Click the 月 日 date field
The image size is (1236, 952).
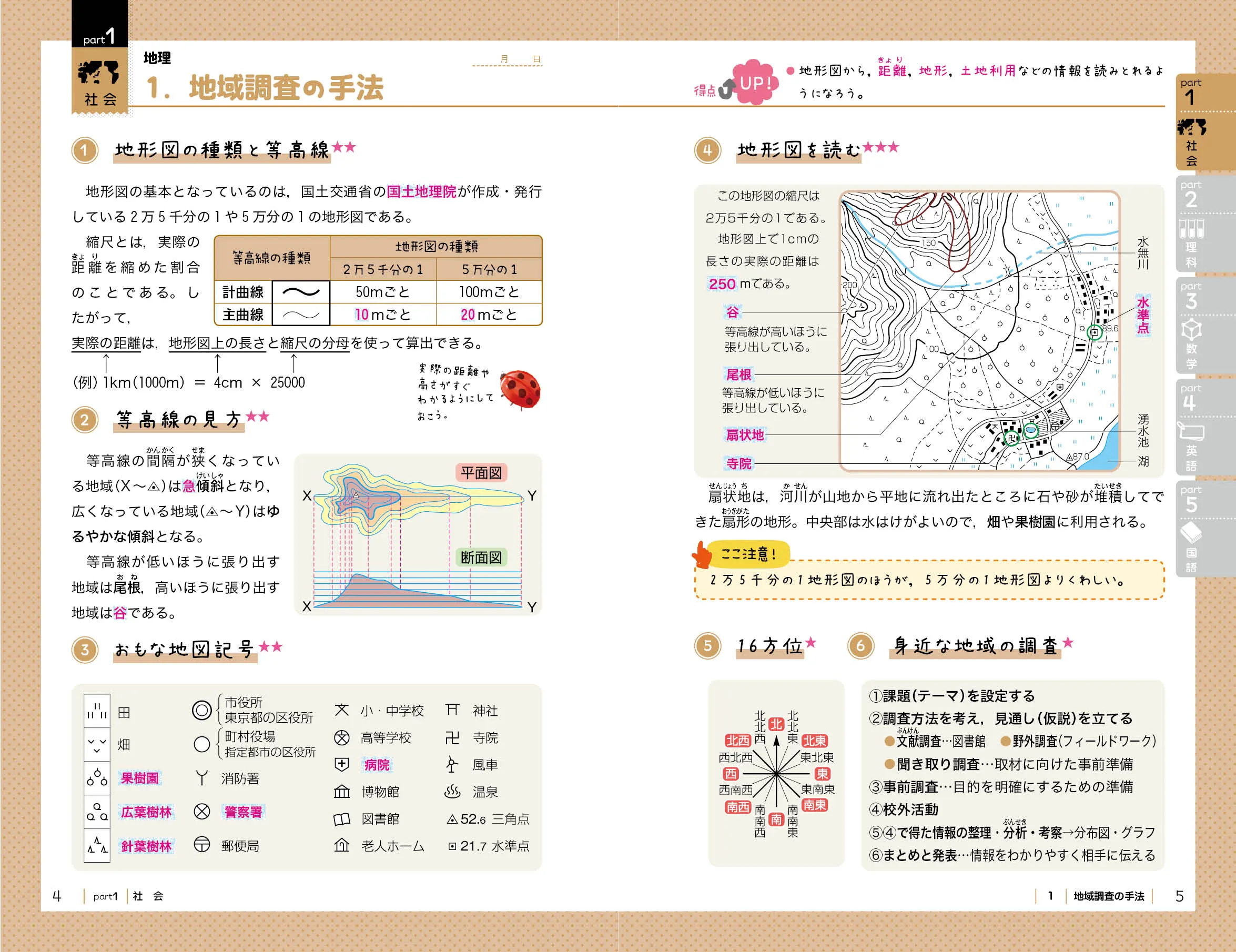click(x=507, y=59)
